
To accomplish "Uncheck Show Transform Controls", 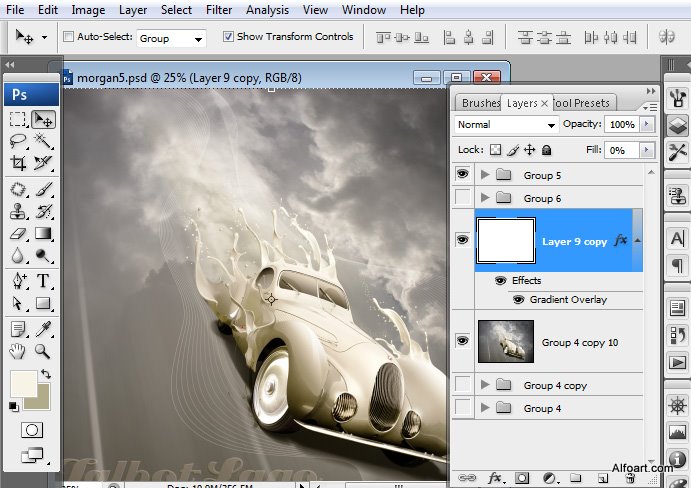I will point(228,37).
